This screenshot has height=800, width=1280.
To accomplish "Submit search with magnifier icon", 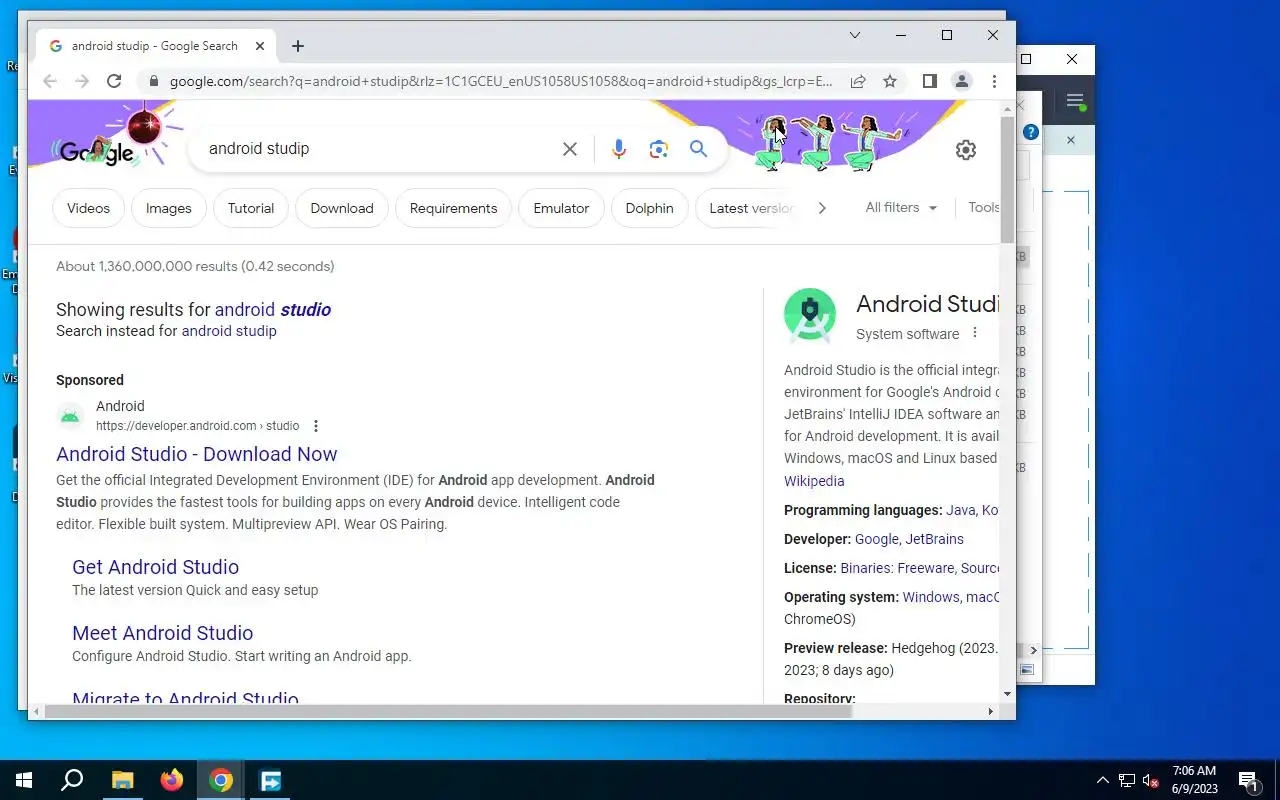I will tap(698, 149).
